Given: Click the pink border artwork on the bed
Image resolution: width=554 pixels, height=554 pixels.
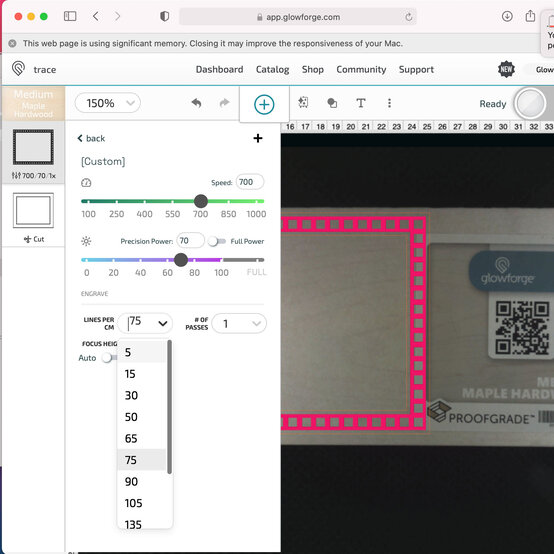Looking at the screenshot, I should (x=418, y=323).
